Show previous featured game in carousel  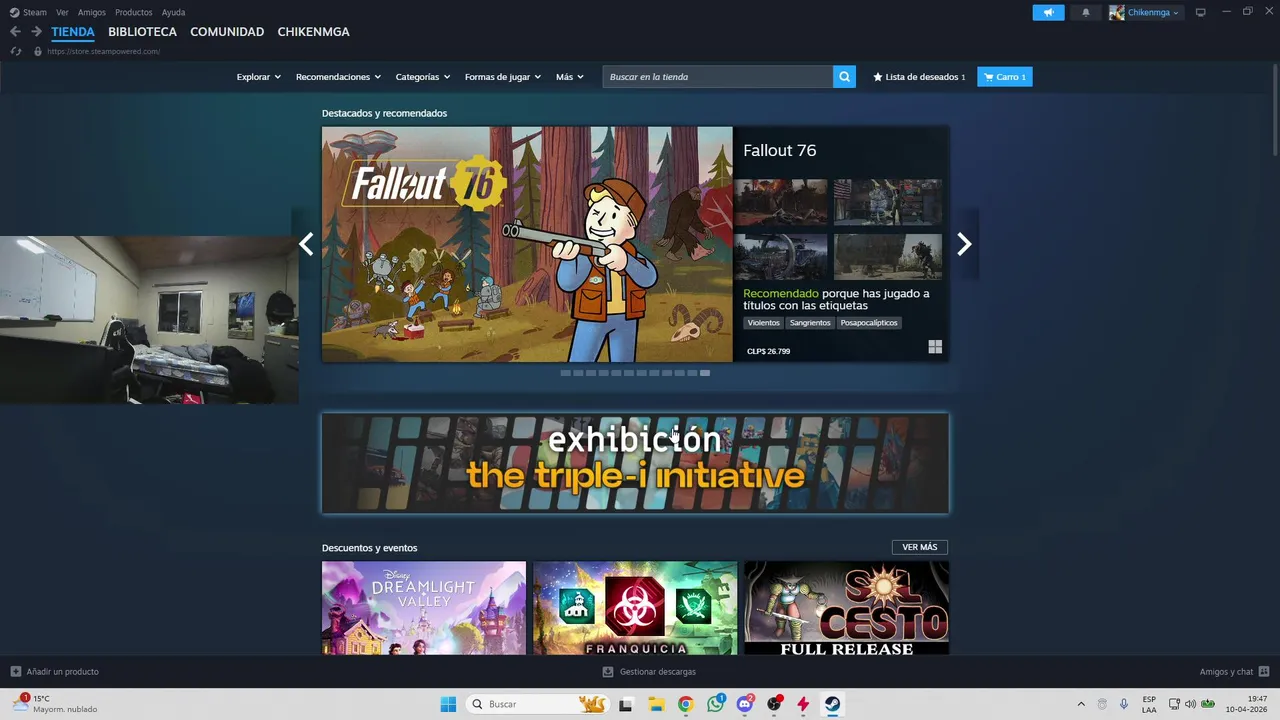click(306, 244)
